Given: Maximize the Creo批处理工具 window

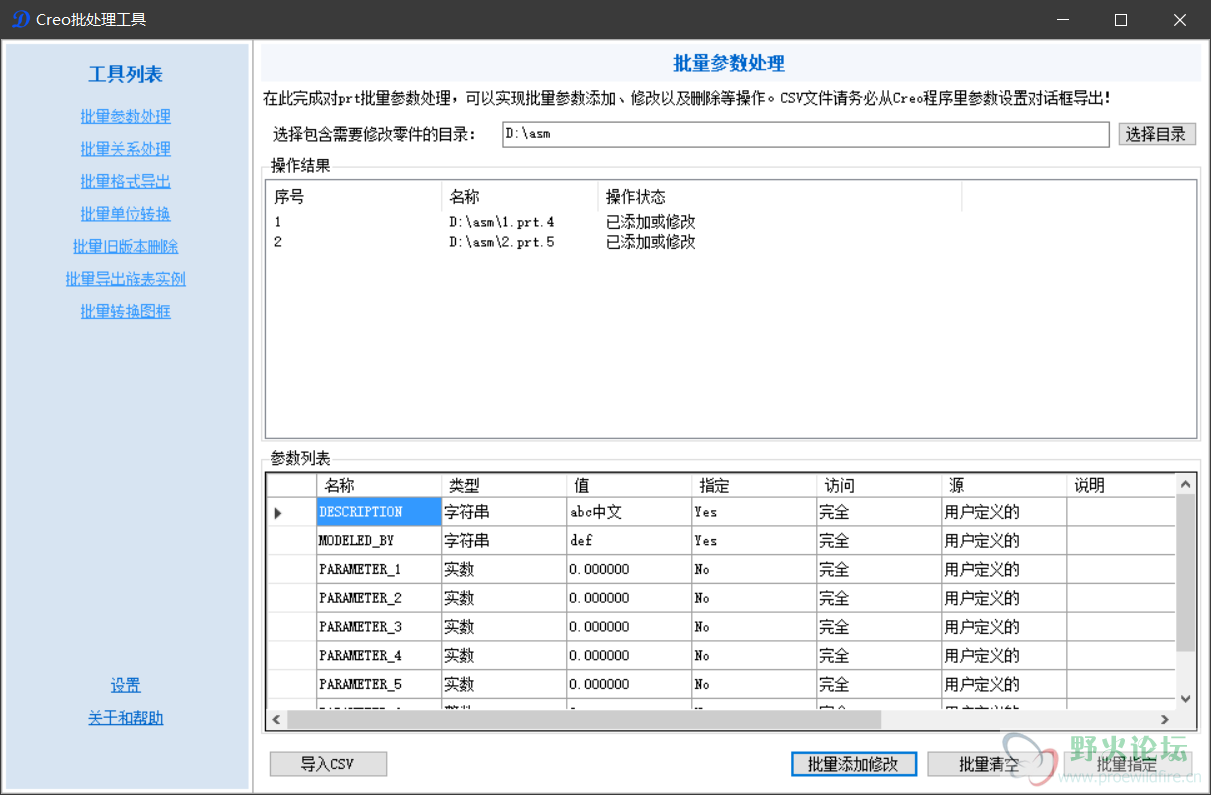Looking at the screenshot, I should (x=1121, y=20).
